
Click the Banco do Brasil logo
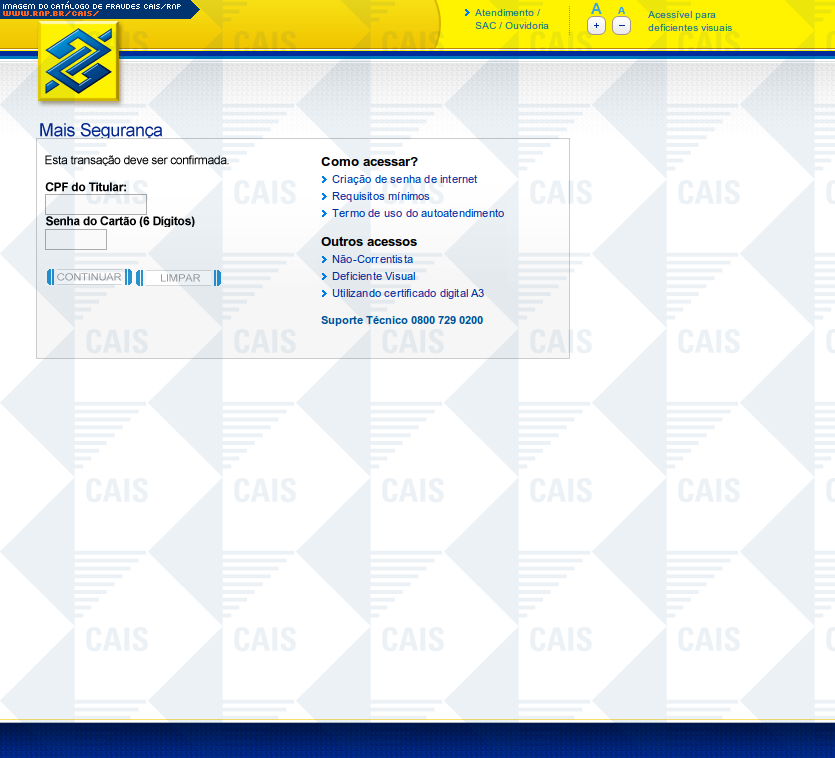pyautogui.click(x=79, y=62)
